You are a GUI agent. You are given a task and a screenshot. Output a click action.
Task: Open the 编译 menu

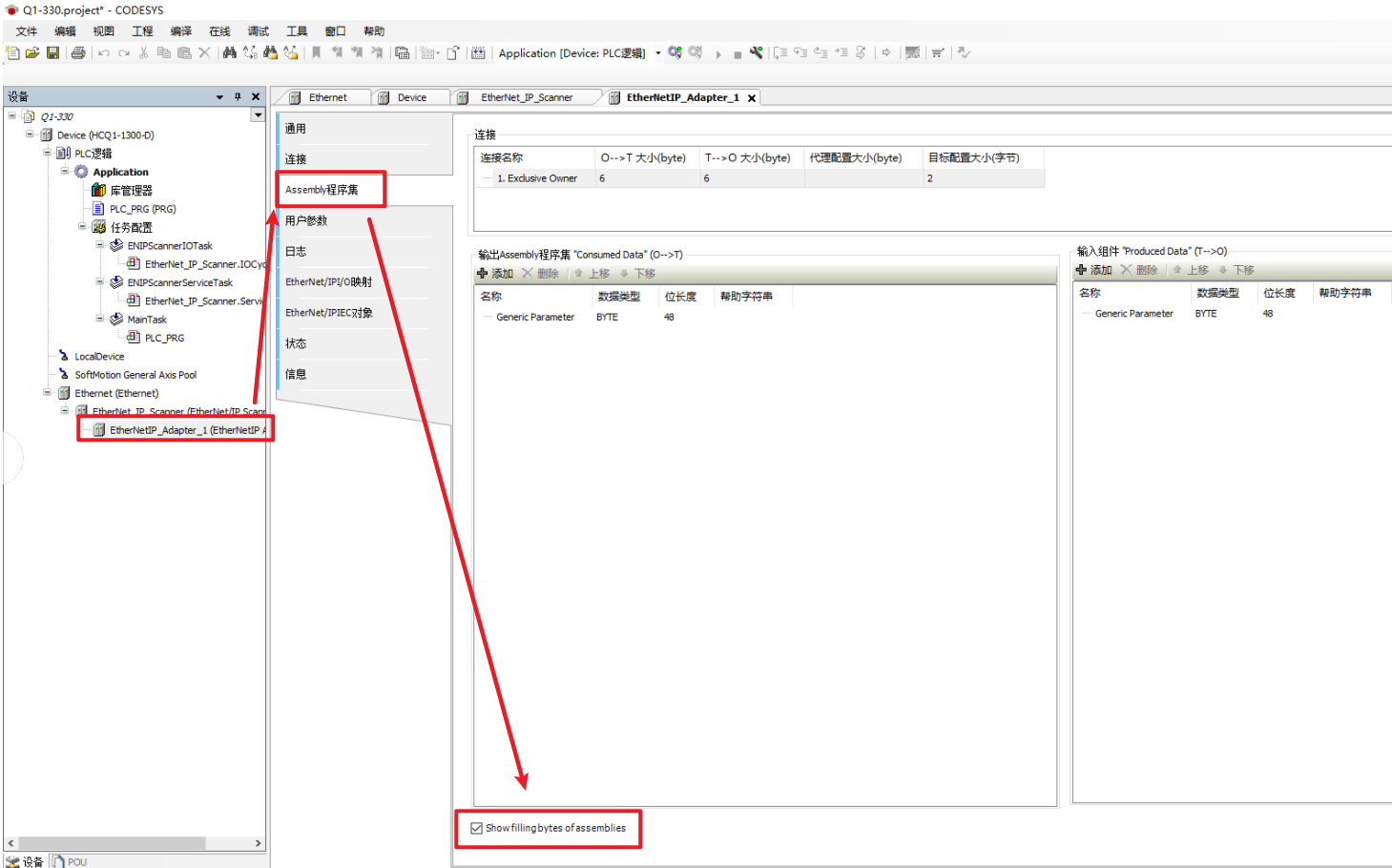coord(180,31)
